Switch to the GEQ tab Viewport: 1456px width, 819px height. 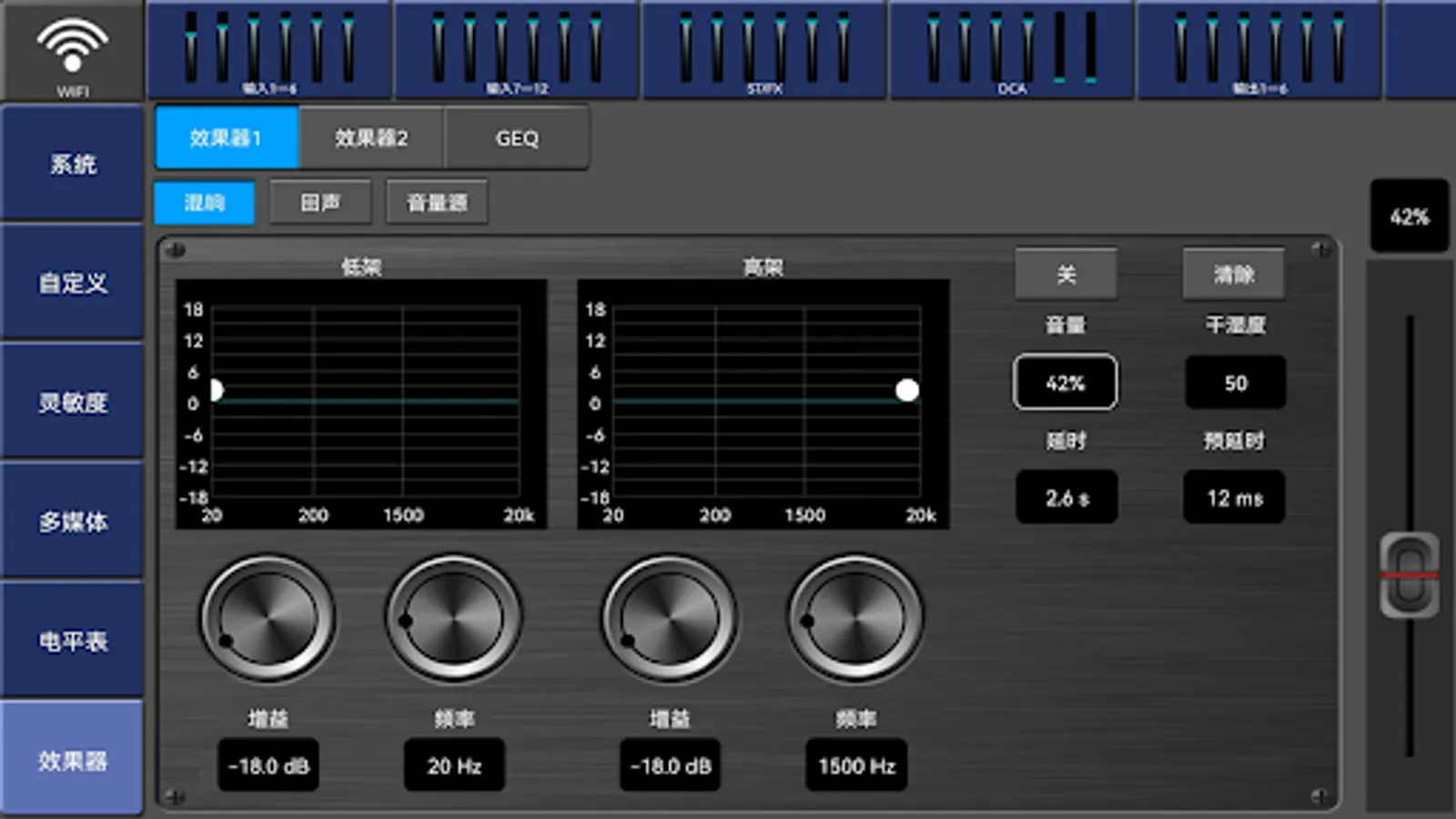pos(517,137)
